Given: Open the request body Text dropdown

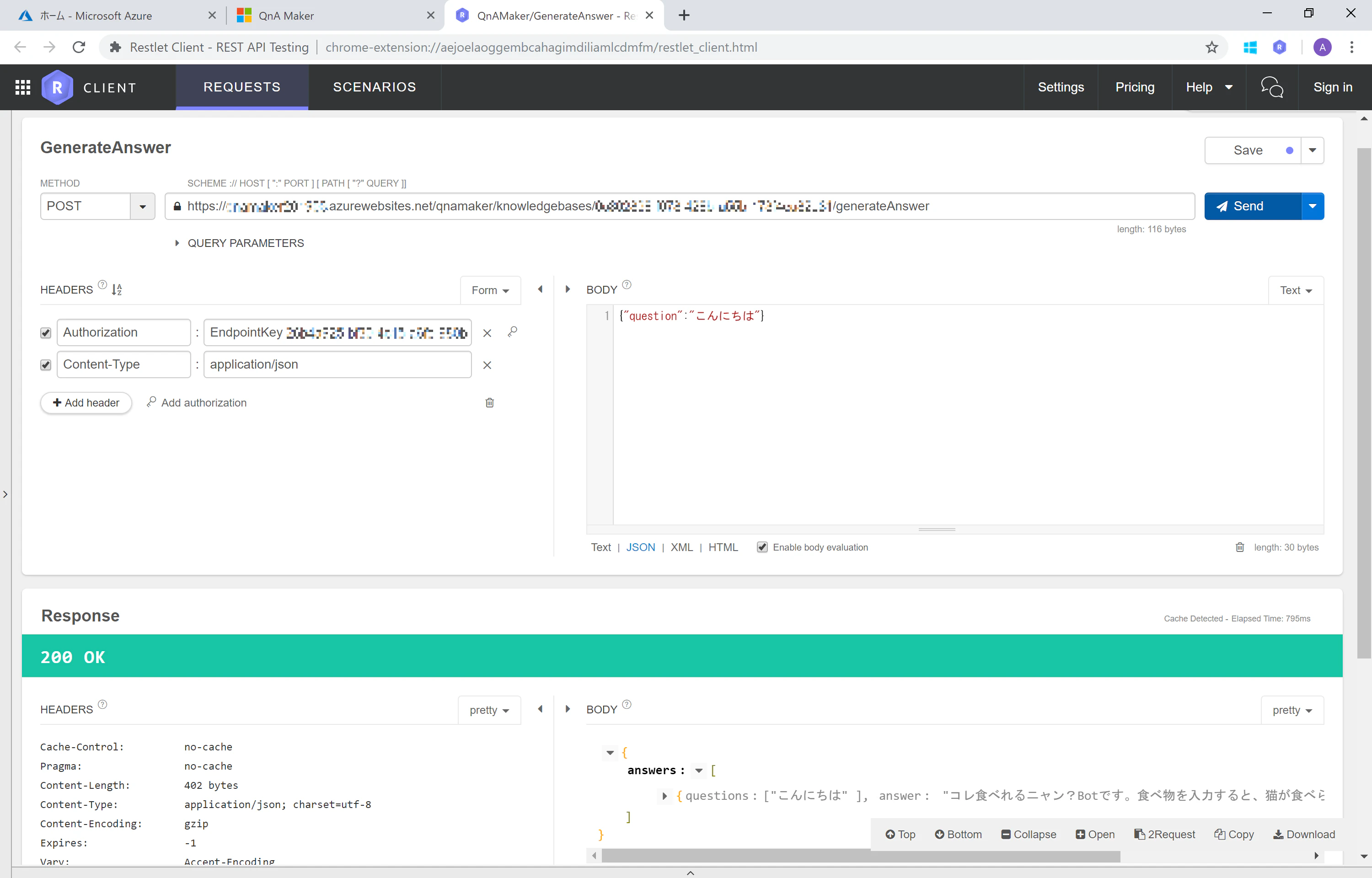Looking at the screenshot, I should click(1296, 290).
